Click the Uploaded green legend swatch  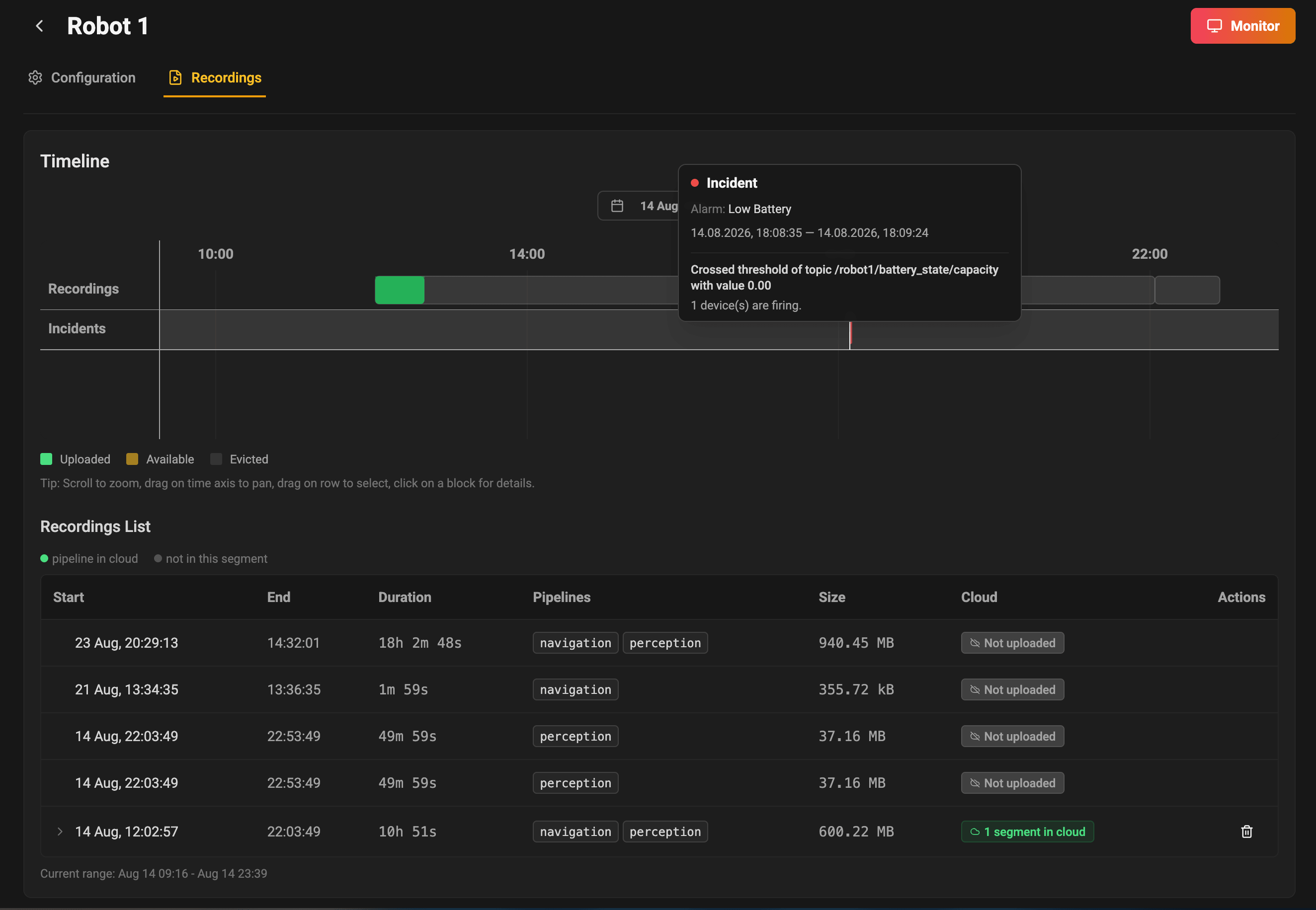(x=46, y=459)
